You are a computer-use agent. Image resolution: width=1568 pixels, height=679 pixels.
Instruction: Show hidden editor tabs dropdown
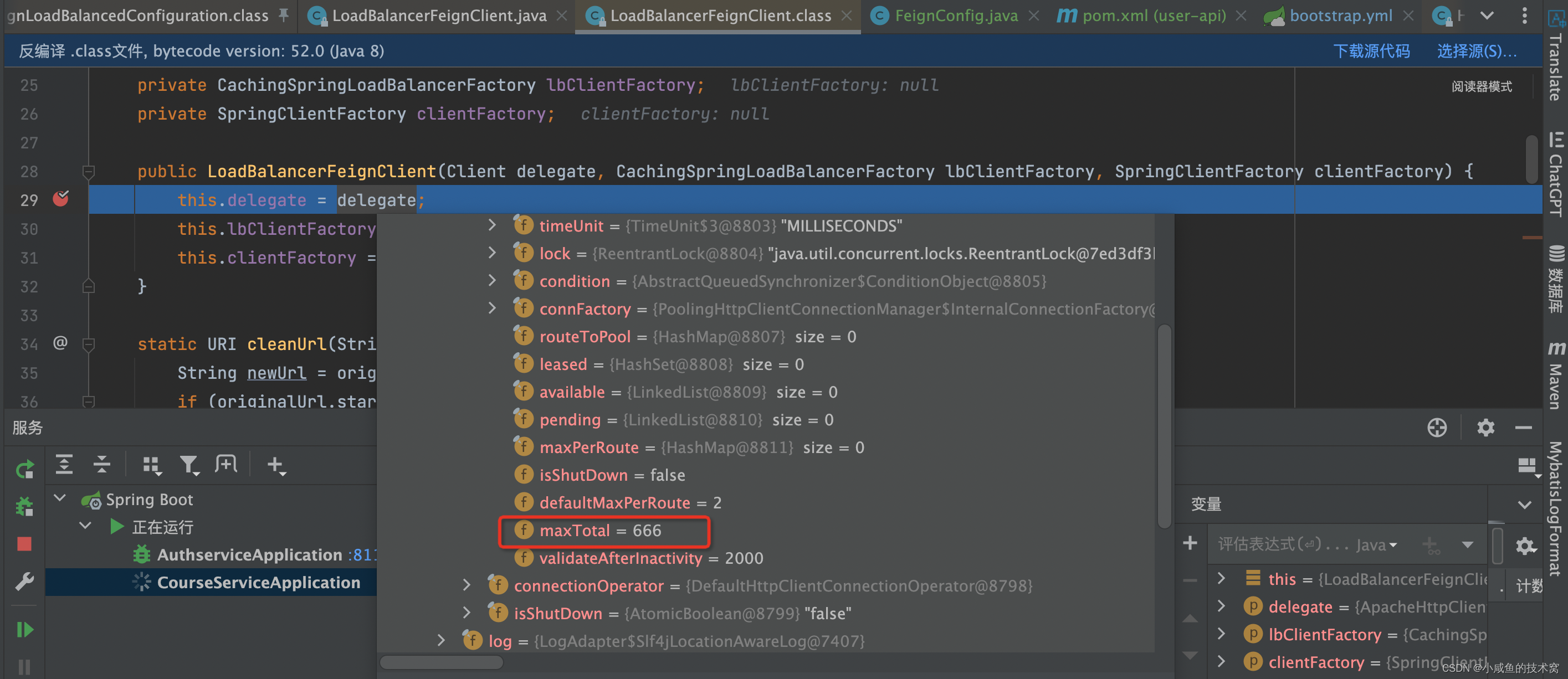point(1487,16)
